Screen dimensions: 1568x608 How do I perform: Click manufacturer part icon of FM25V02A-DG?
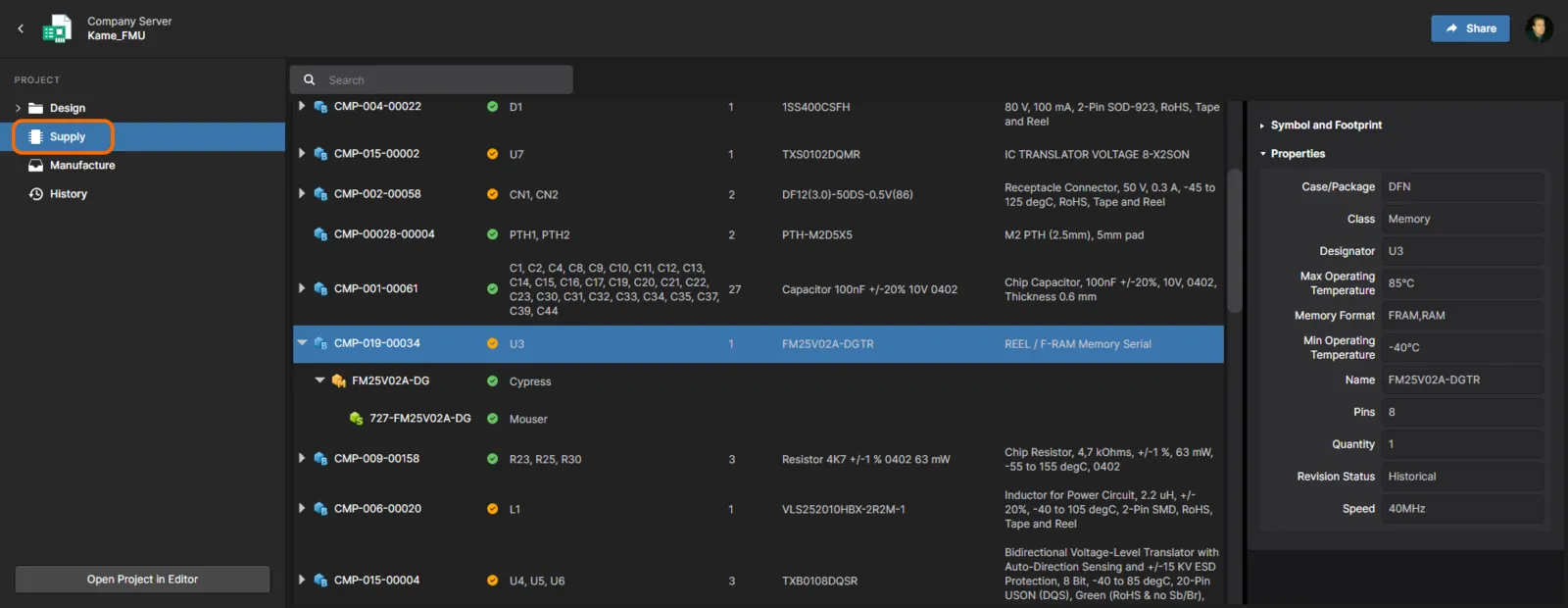click(338, 380)
